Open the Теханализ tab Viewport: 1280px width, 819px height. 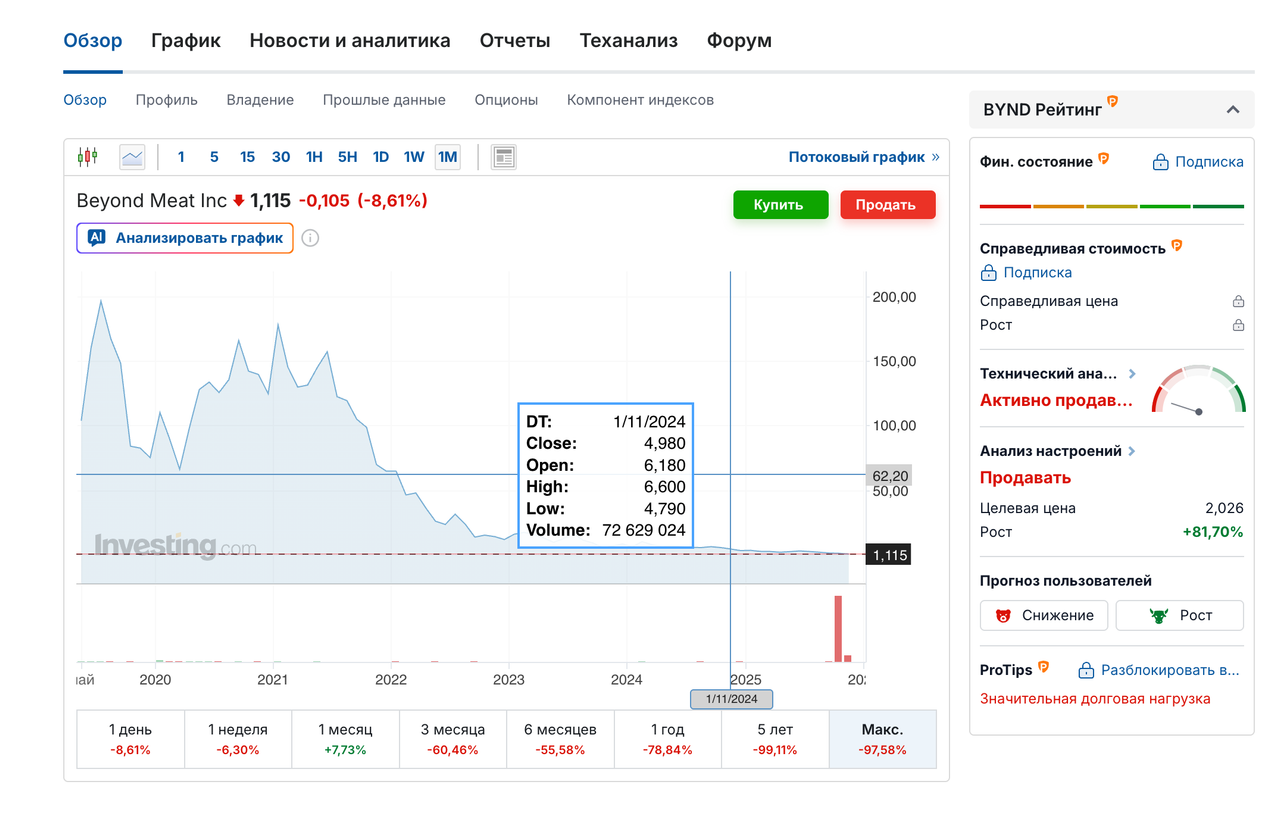pos(629,41)
